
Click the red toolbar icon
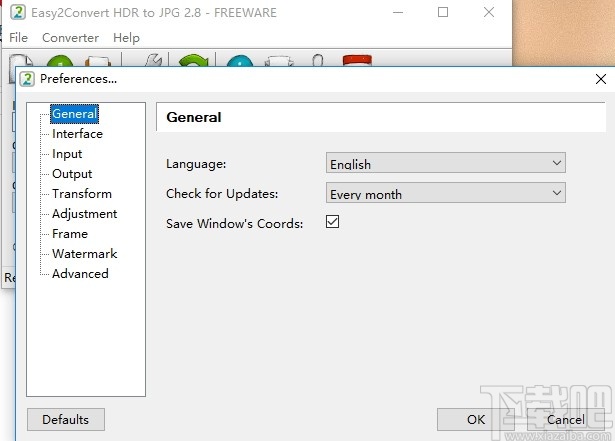pos(357,61)
